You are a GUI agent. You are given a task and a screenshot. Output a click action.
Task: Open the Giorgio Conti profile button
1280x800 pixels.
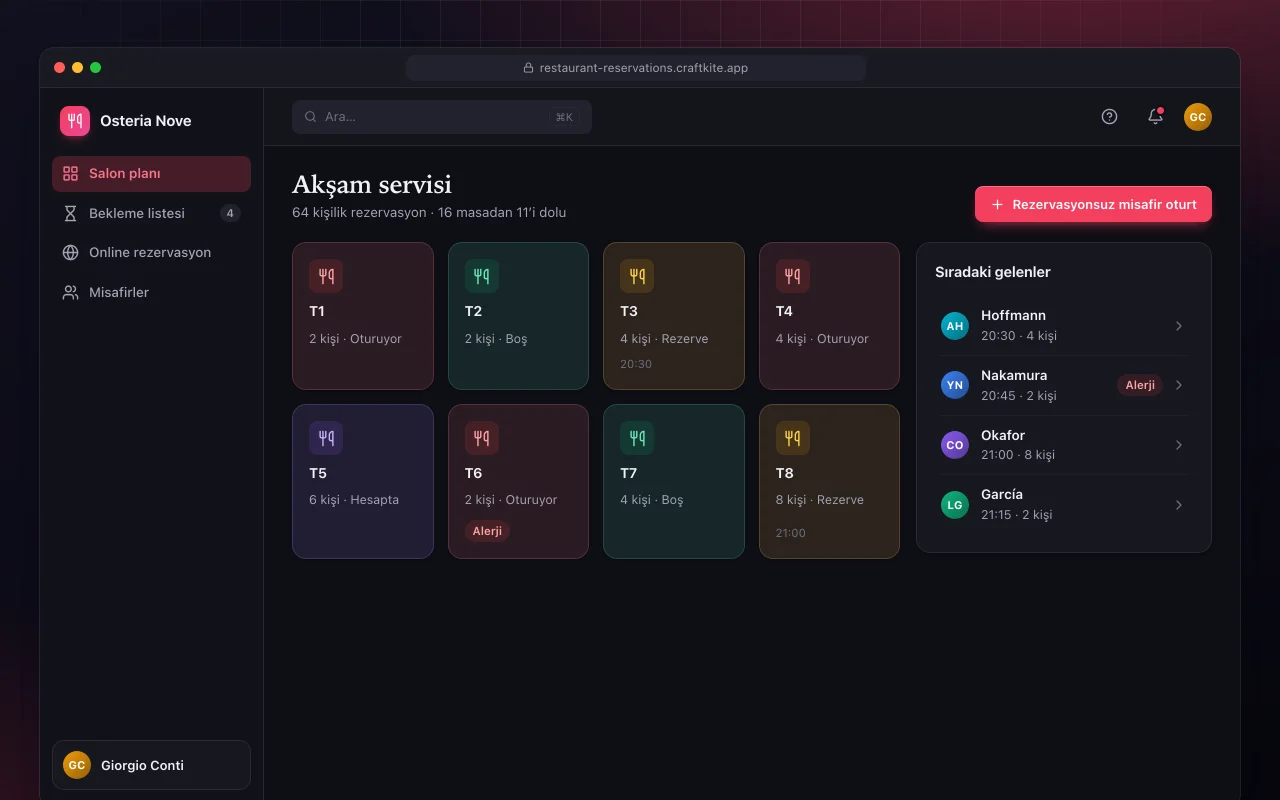click(151, 765)
